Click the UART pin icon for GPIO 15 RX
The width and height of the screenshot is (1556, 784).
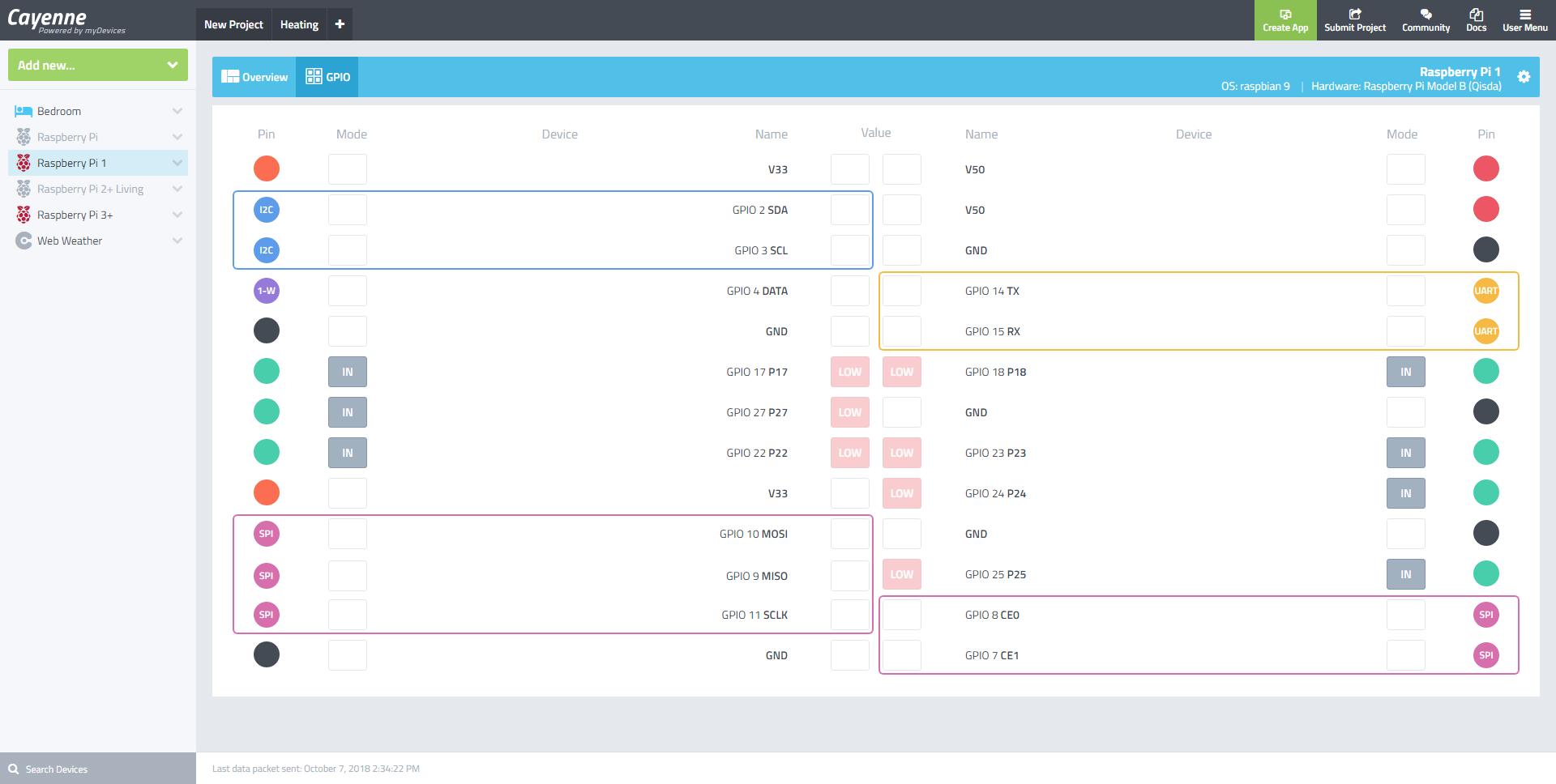tap(1485, 331)
